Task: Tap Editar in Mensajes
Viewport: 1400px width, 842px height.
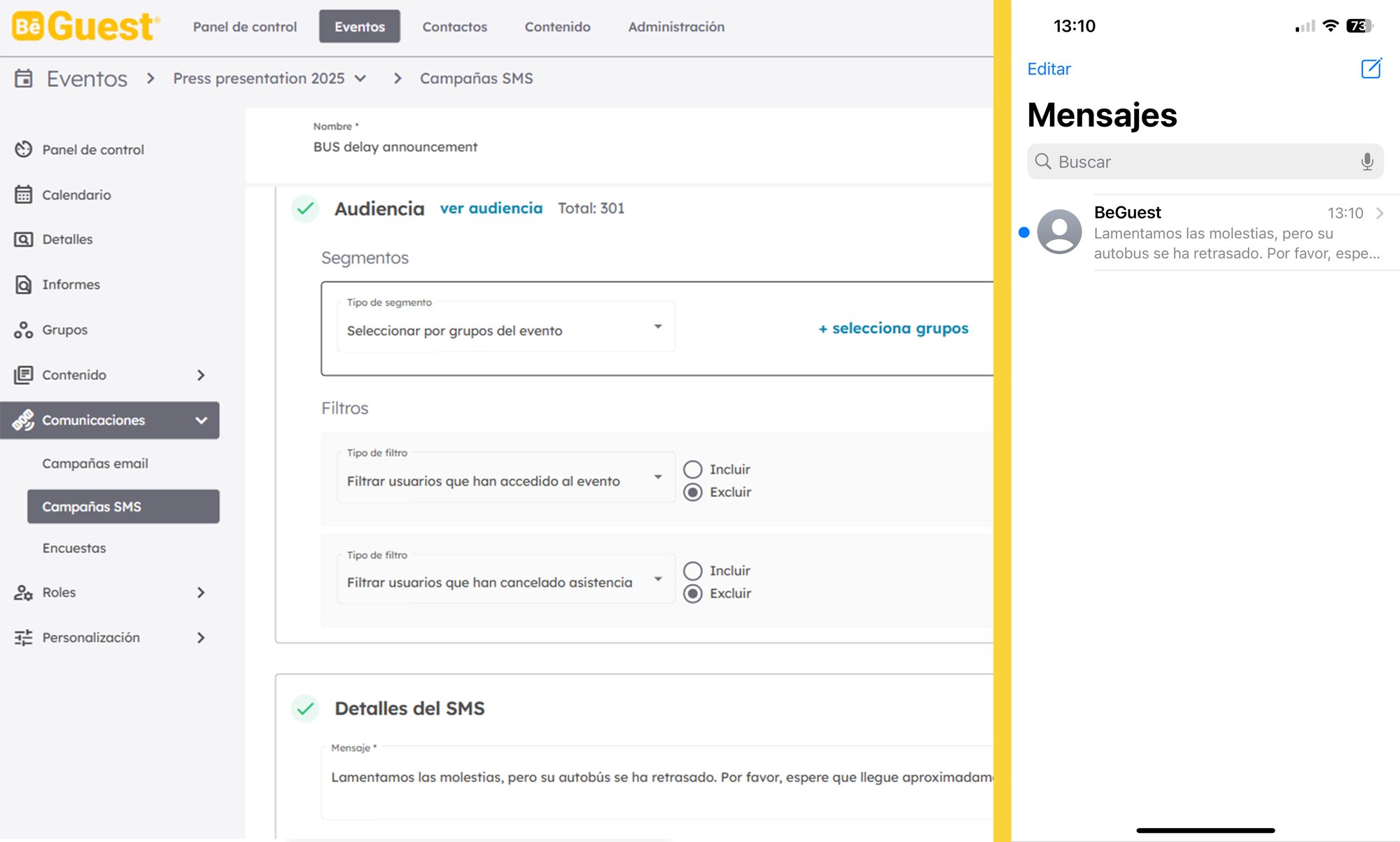Action: click(1049, 69)
